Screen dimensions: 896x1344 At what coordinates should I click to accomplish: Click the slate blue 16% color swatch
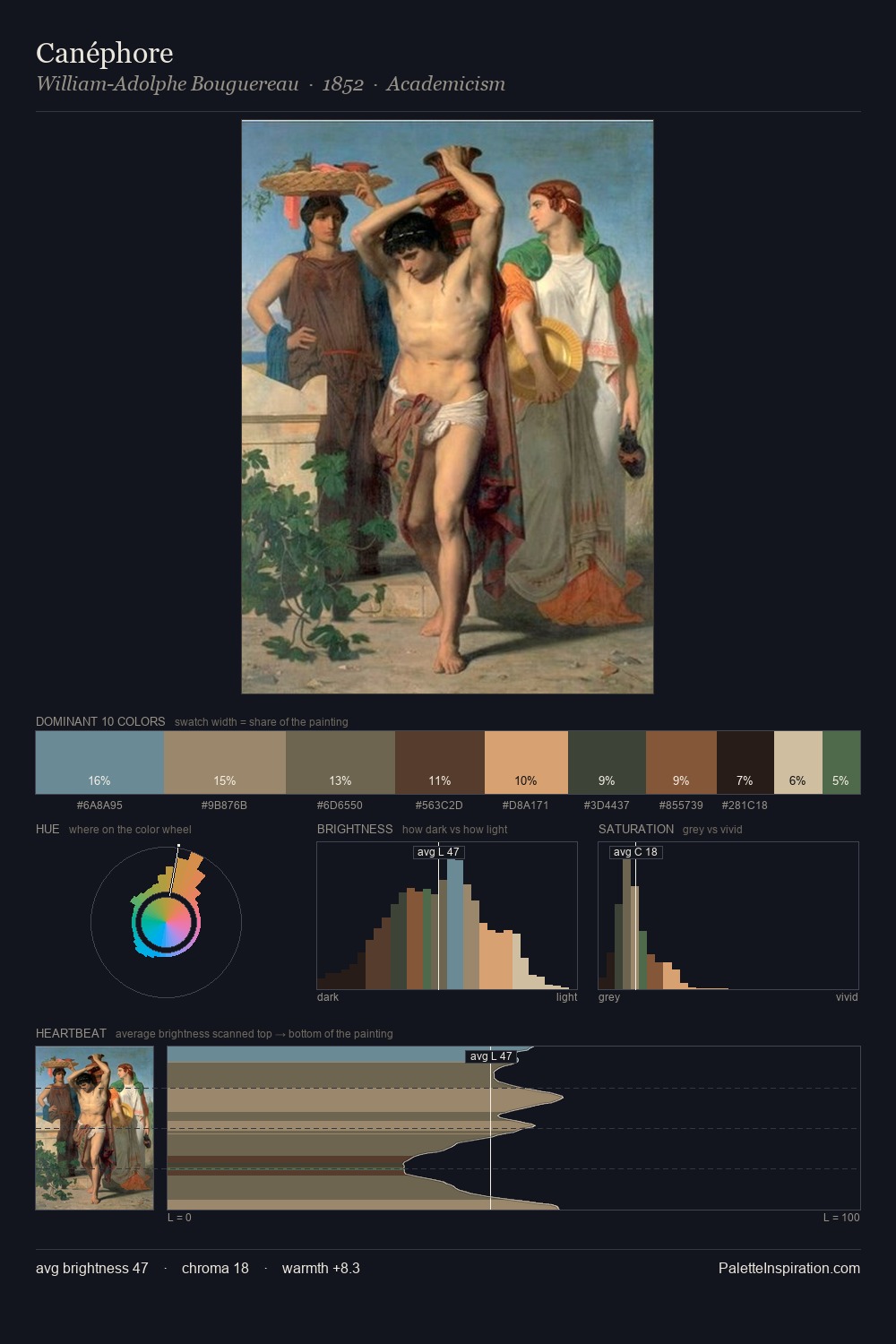tap(99, 762)
